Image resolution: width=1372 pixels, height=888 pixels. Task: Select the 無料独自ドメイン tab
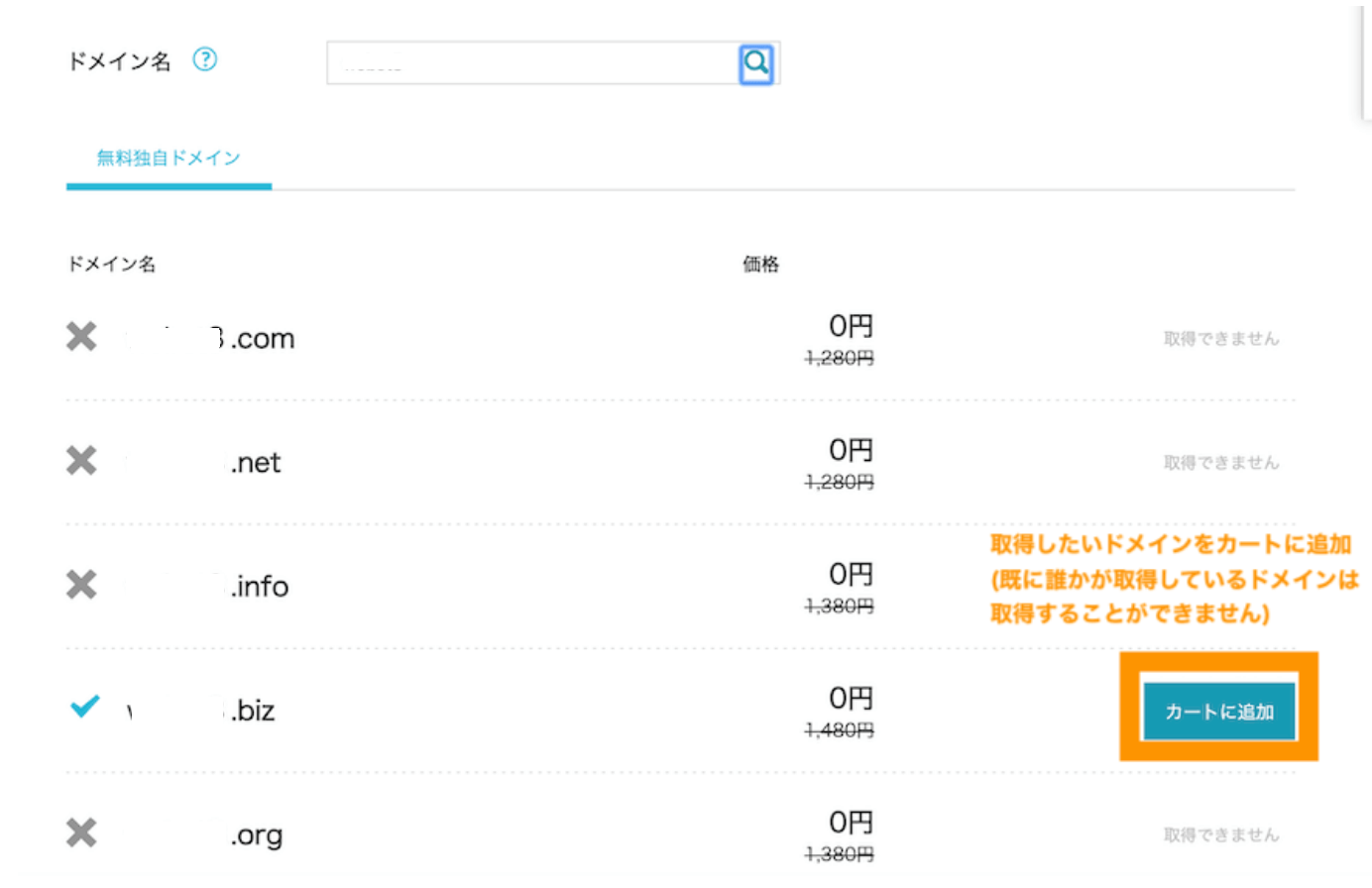point(169,159)
